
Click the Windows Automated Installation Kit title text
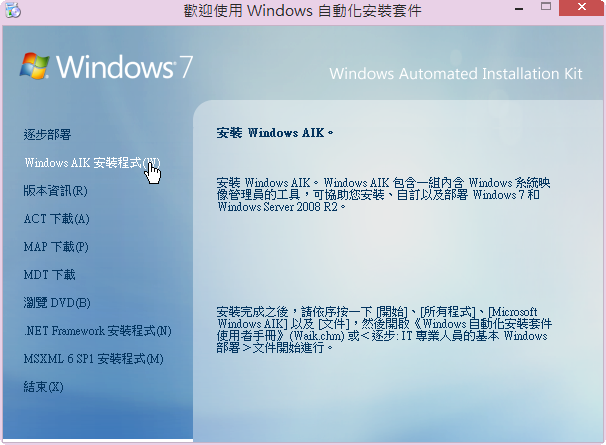(456, 73)
